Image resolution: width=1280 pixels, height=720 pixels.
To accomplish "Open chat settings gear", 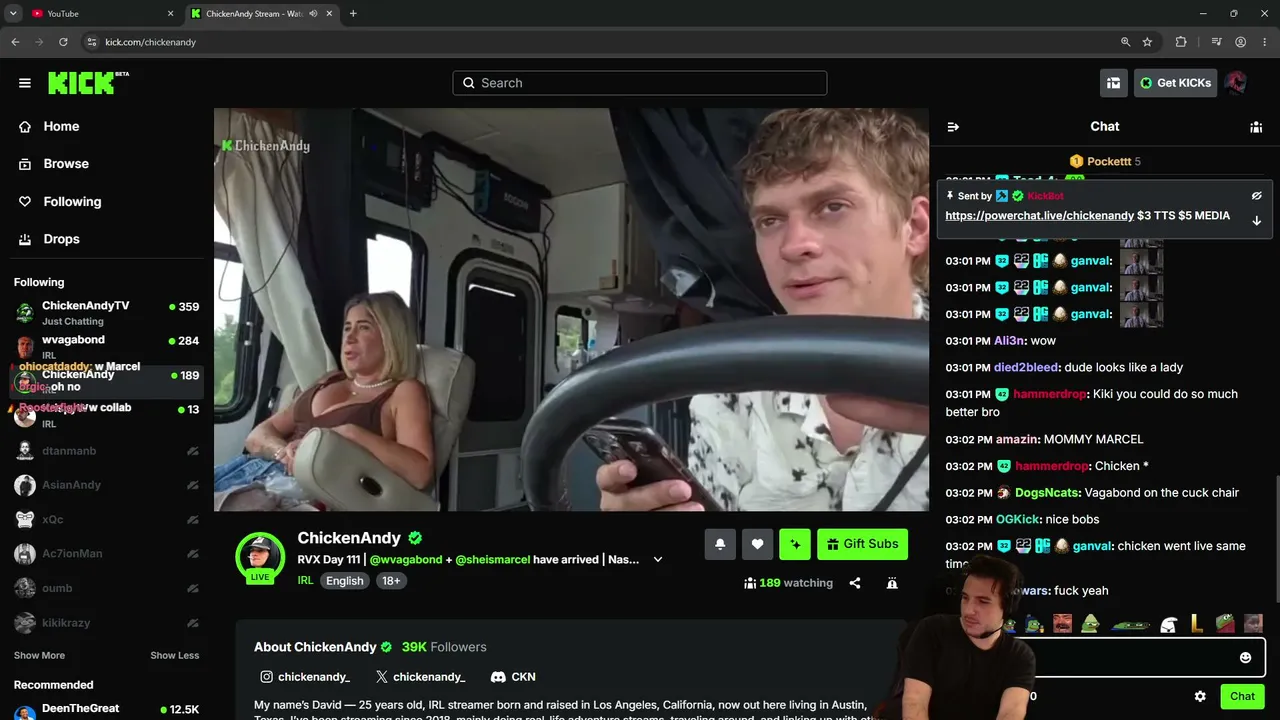I will tap(1200, 697).
